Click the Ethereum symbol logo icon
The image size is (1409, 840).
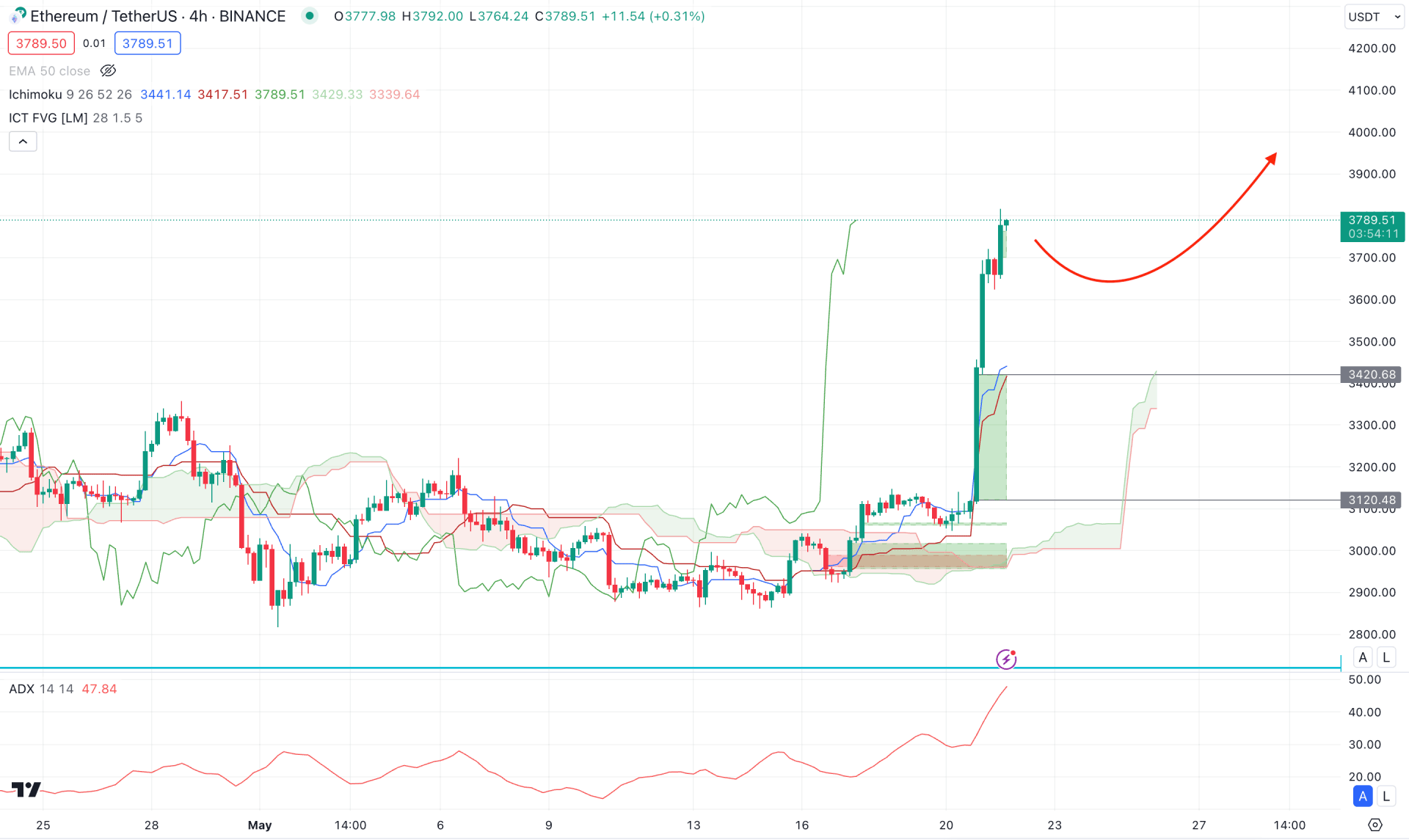coord(18,15)
